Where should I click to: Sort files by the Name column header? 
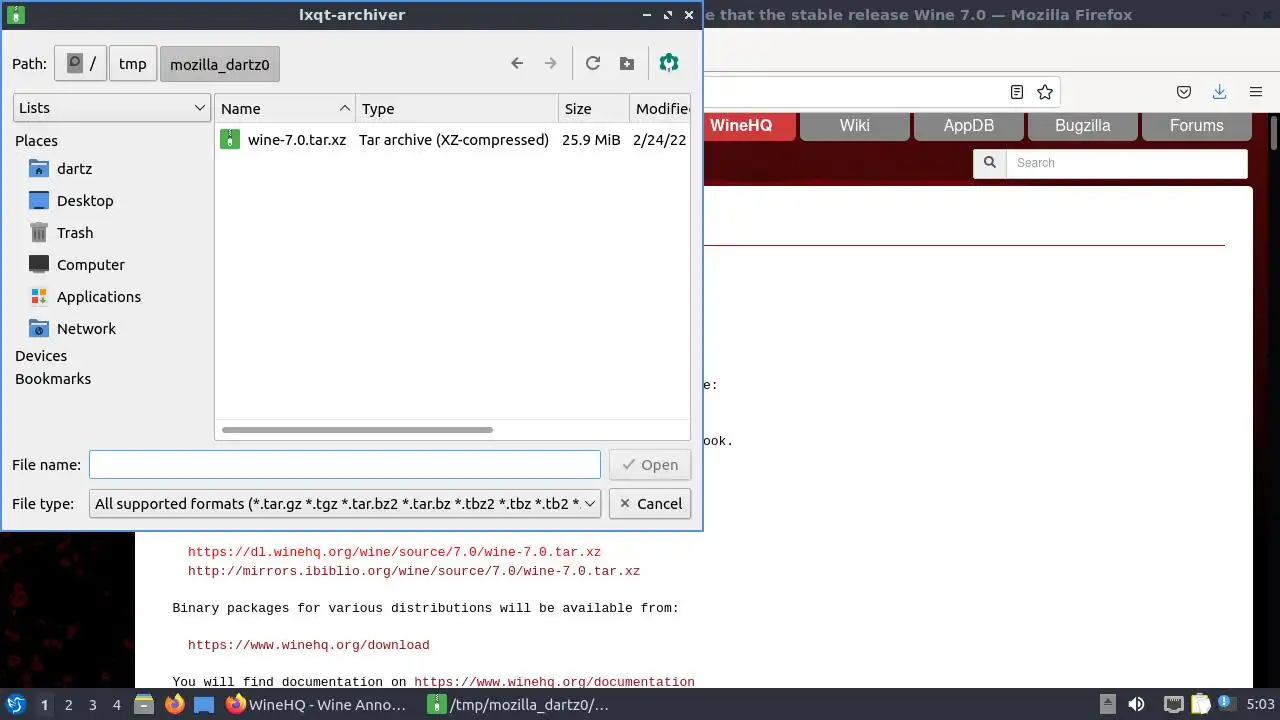(x=285, y=108)
